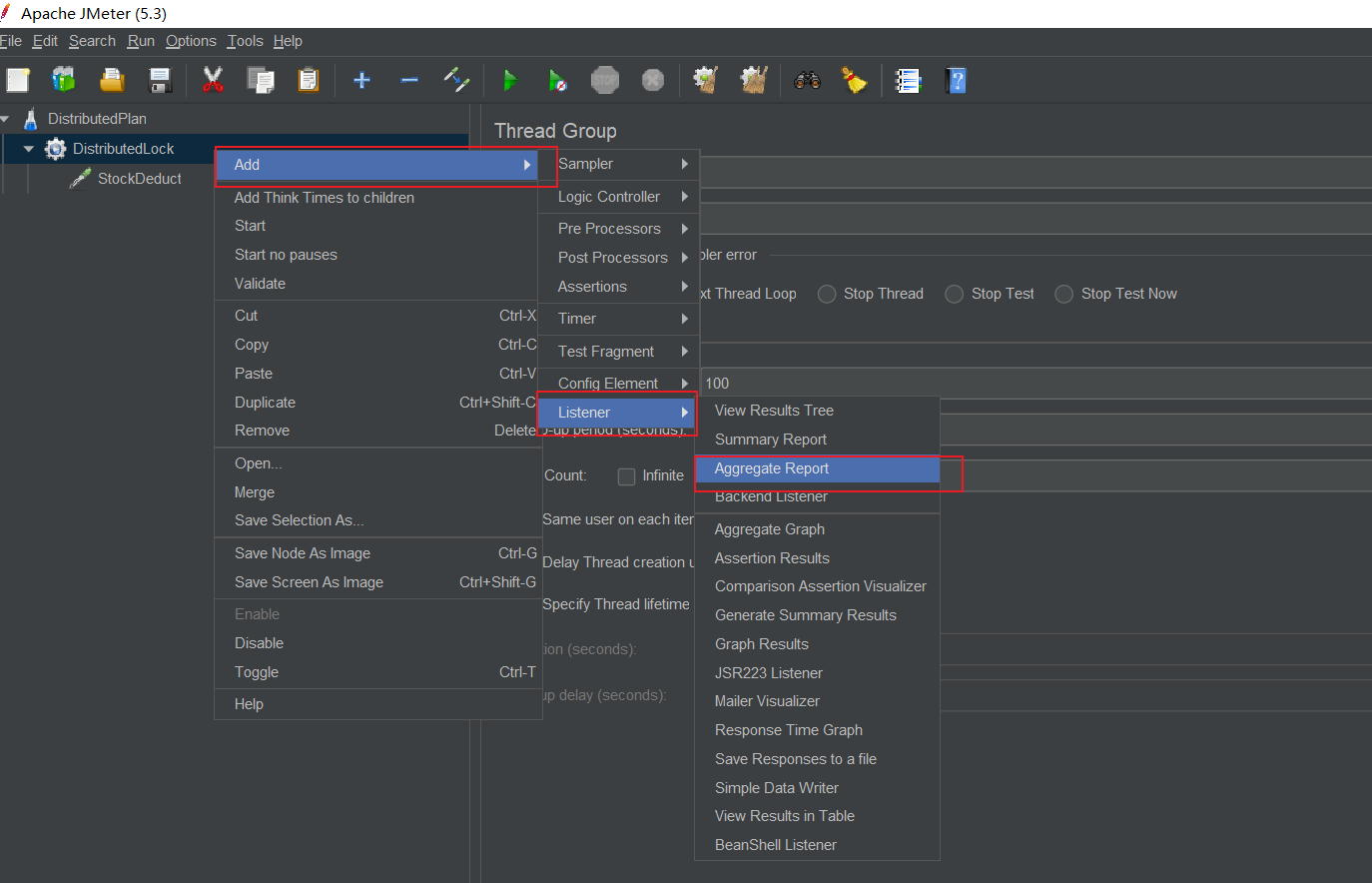Click Validate in the context menu
1372x883 pixels.
pyautogui.click(x=378, y=284)
